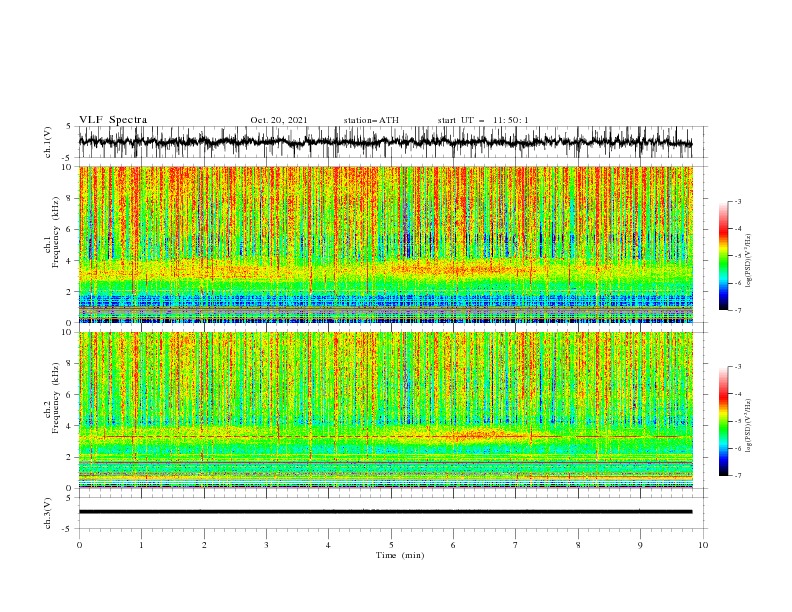Click the ch.1 voltage waveform trace panel
Viewport: 792px width, 612px height.
point(393,142)
